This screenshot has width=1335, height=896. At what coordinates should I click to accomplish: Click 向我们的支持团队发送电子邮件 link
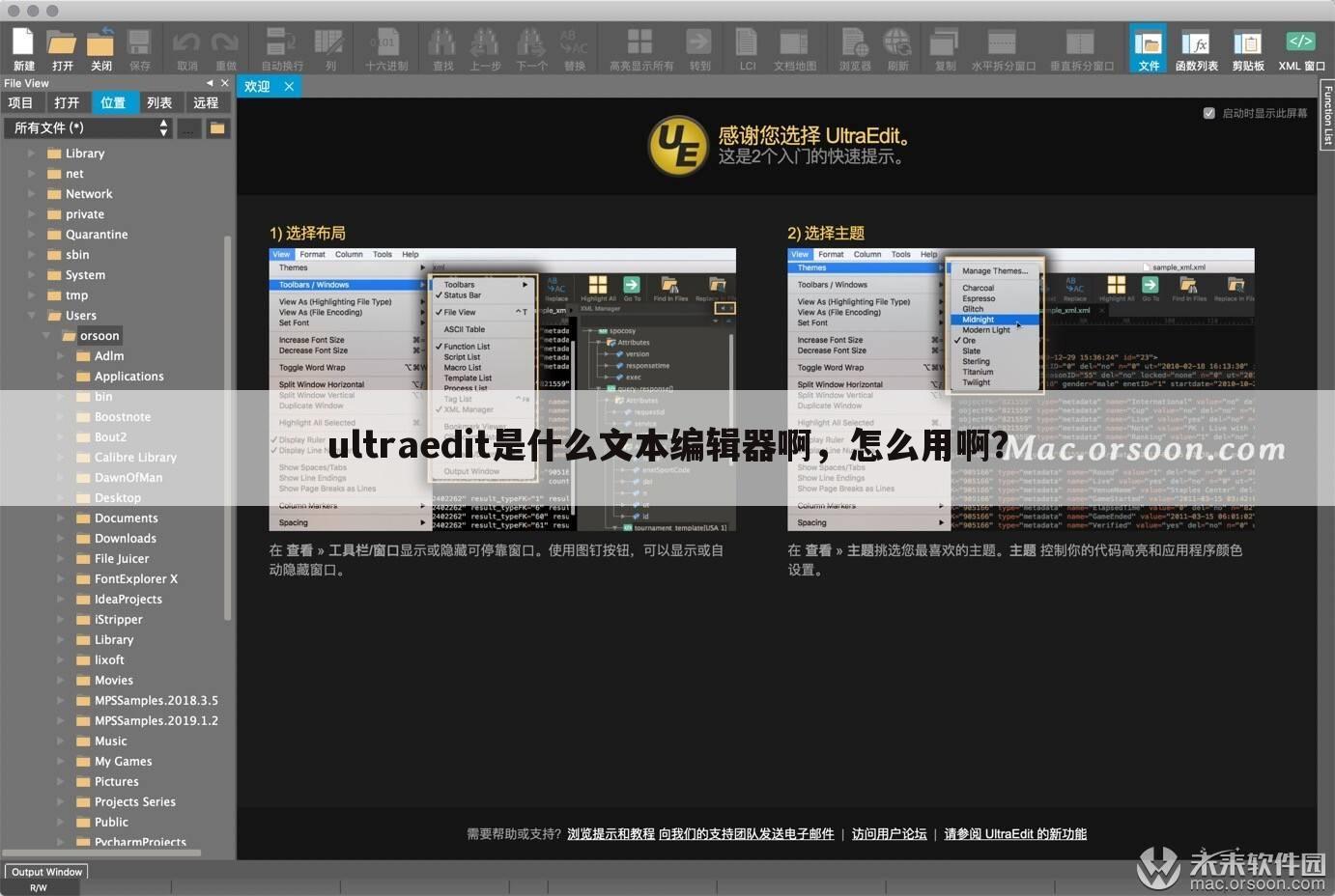coord(747,834)
